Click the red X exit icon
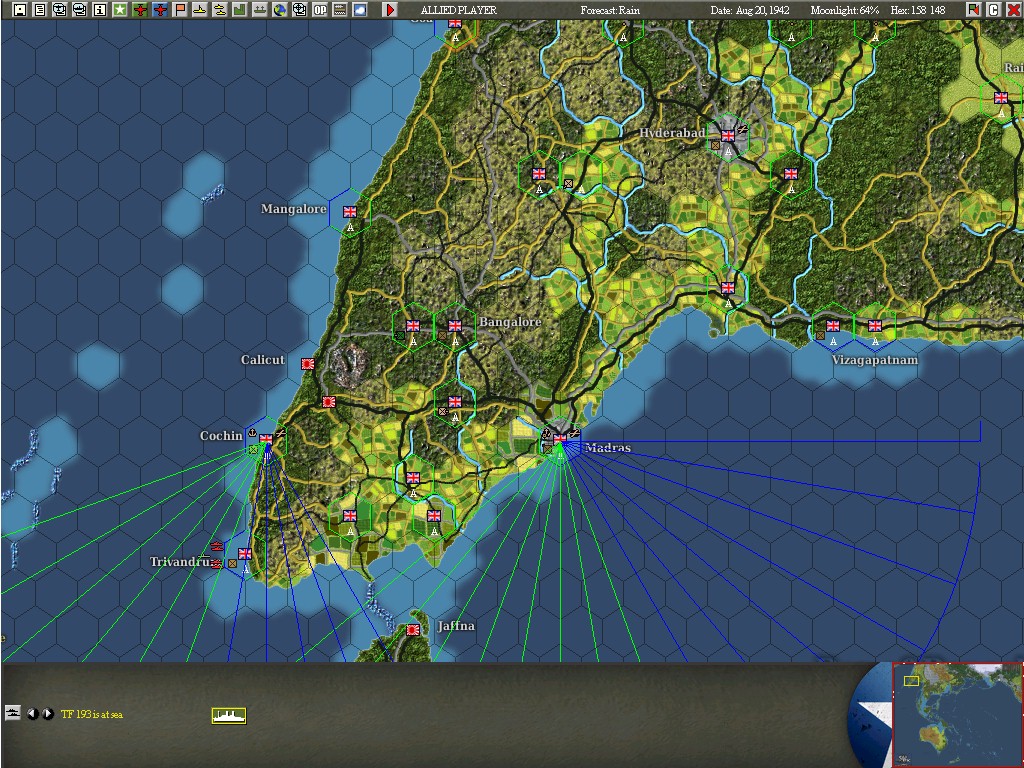The width and height of the screenshot is (1024, 768). [x=1013, y=10]
